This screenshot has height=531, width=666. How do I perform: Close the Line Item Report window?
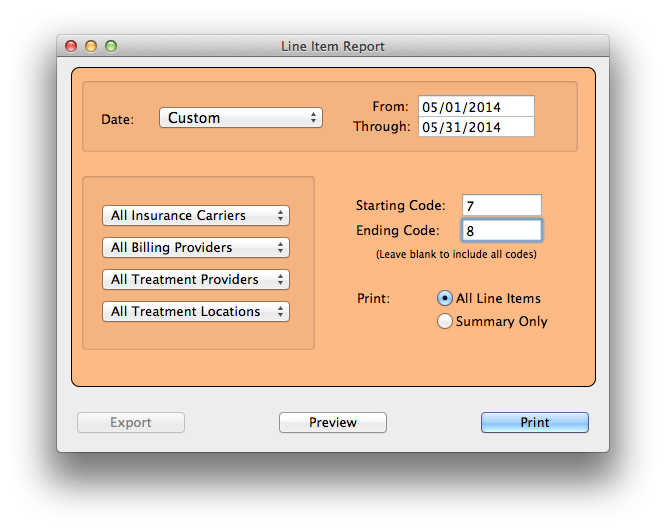[x=71, y=46]
